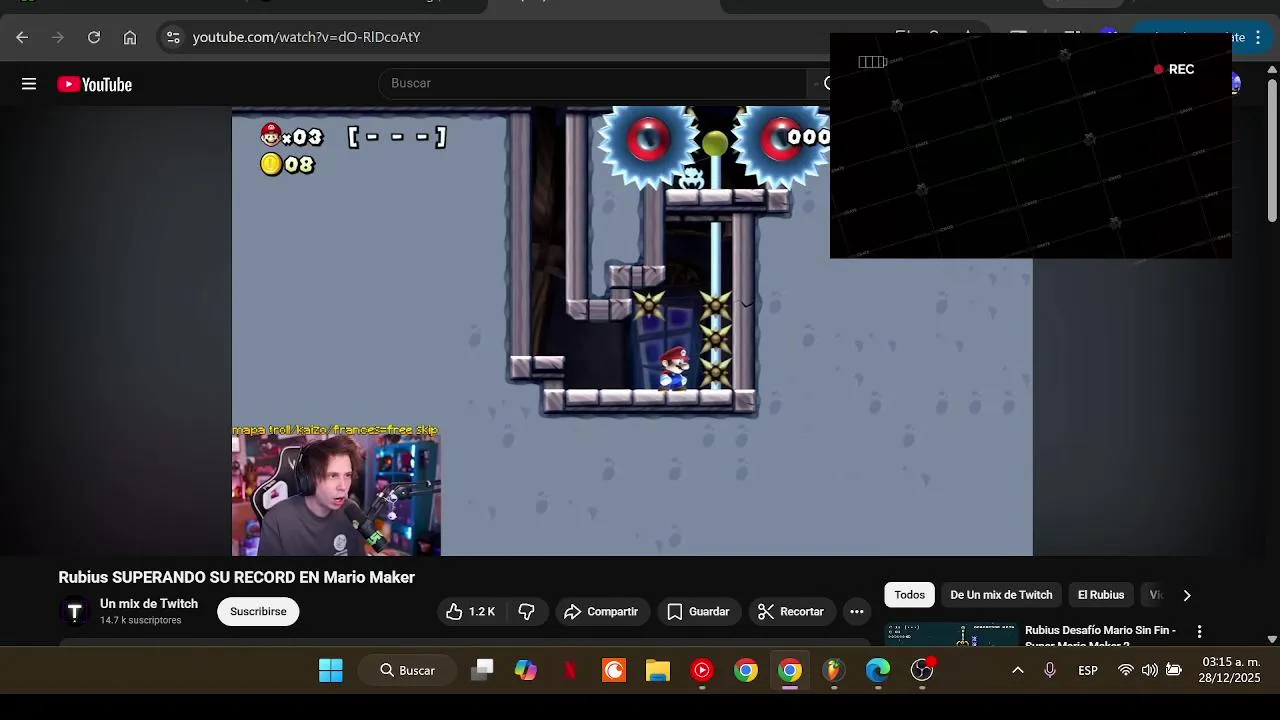View site information icon beside the URL
Screen dimensions: 1280x720
[173, 37]
